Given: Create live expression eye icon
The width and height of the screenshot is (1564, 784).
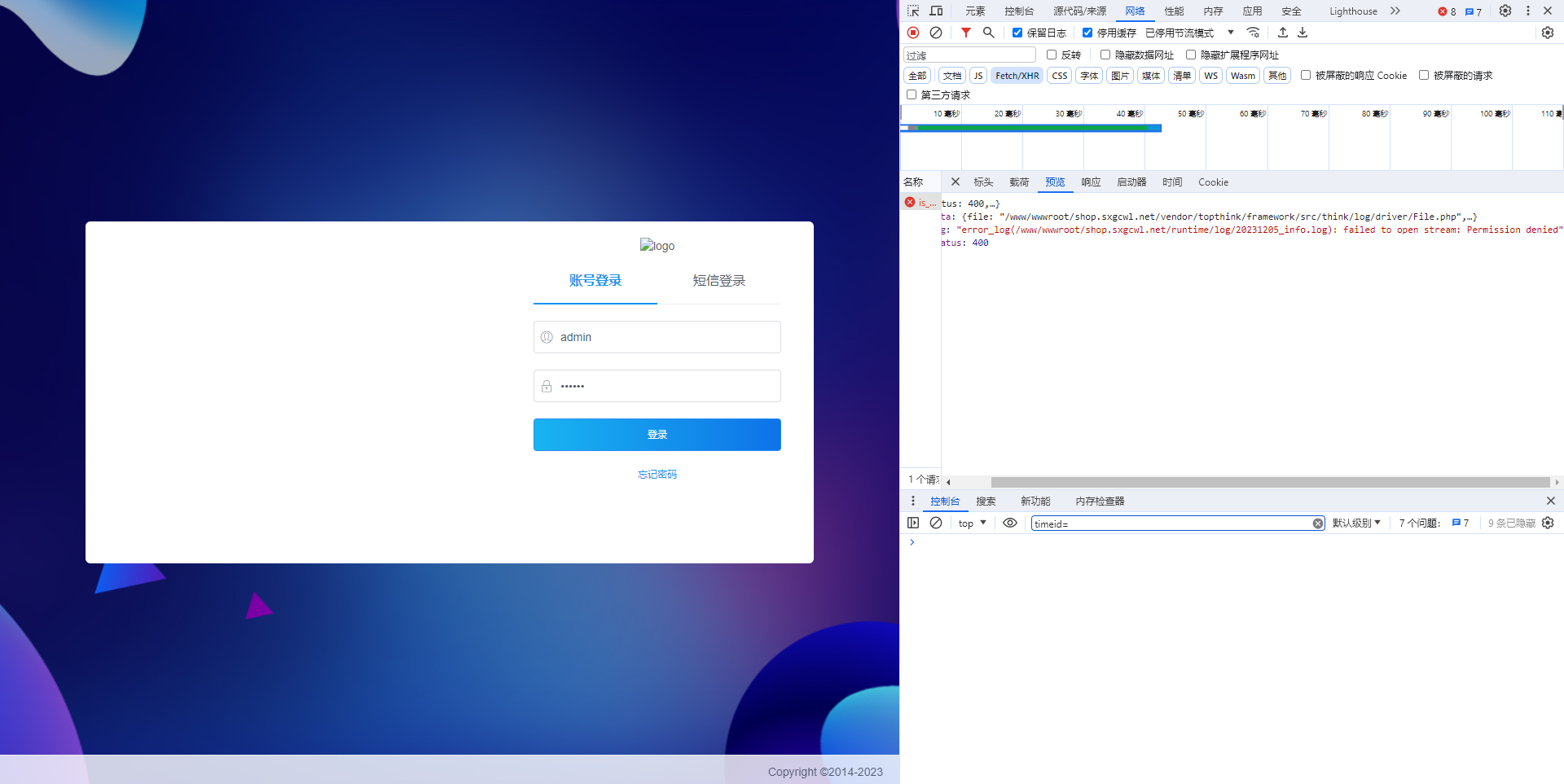Looking at the screenshot, I should coord(1010,523).
